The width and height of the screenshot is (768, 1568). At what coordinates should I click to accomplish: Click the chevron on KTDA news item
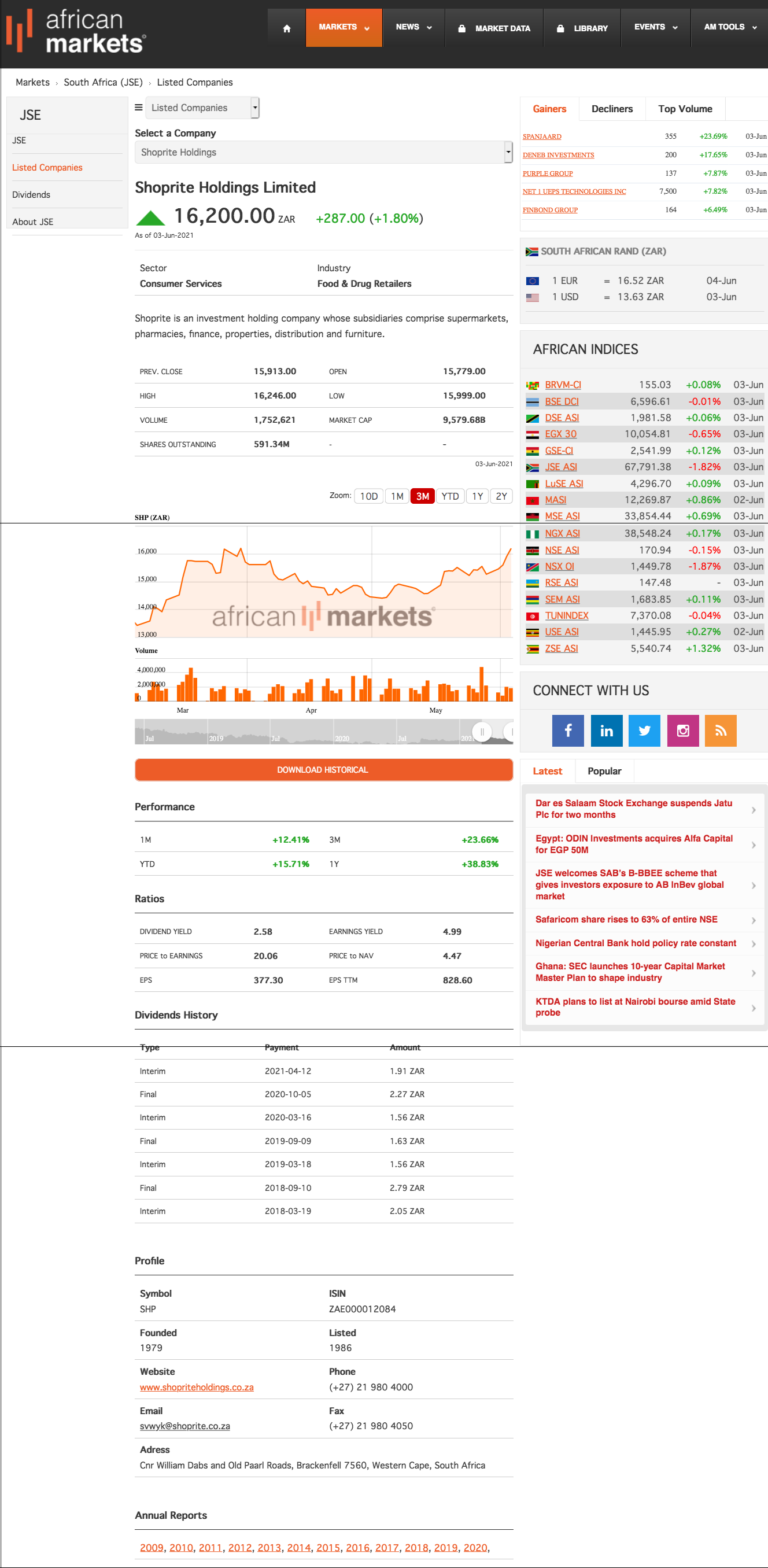click(754, 1008)
